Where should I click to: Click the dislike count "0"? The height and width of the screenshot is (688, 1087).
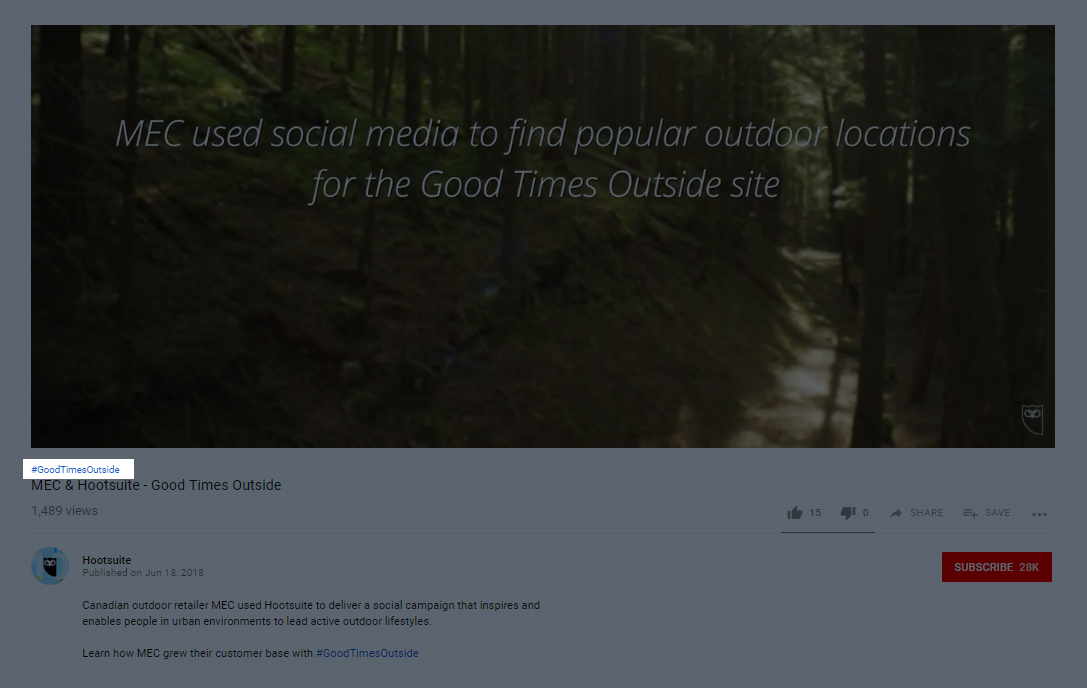(865, 513)
